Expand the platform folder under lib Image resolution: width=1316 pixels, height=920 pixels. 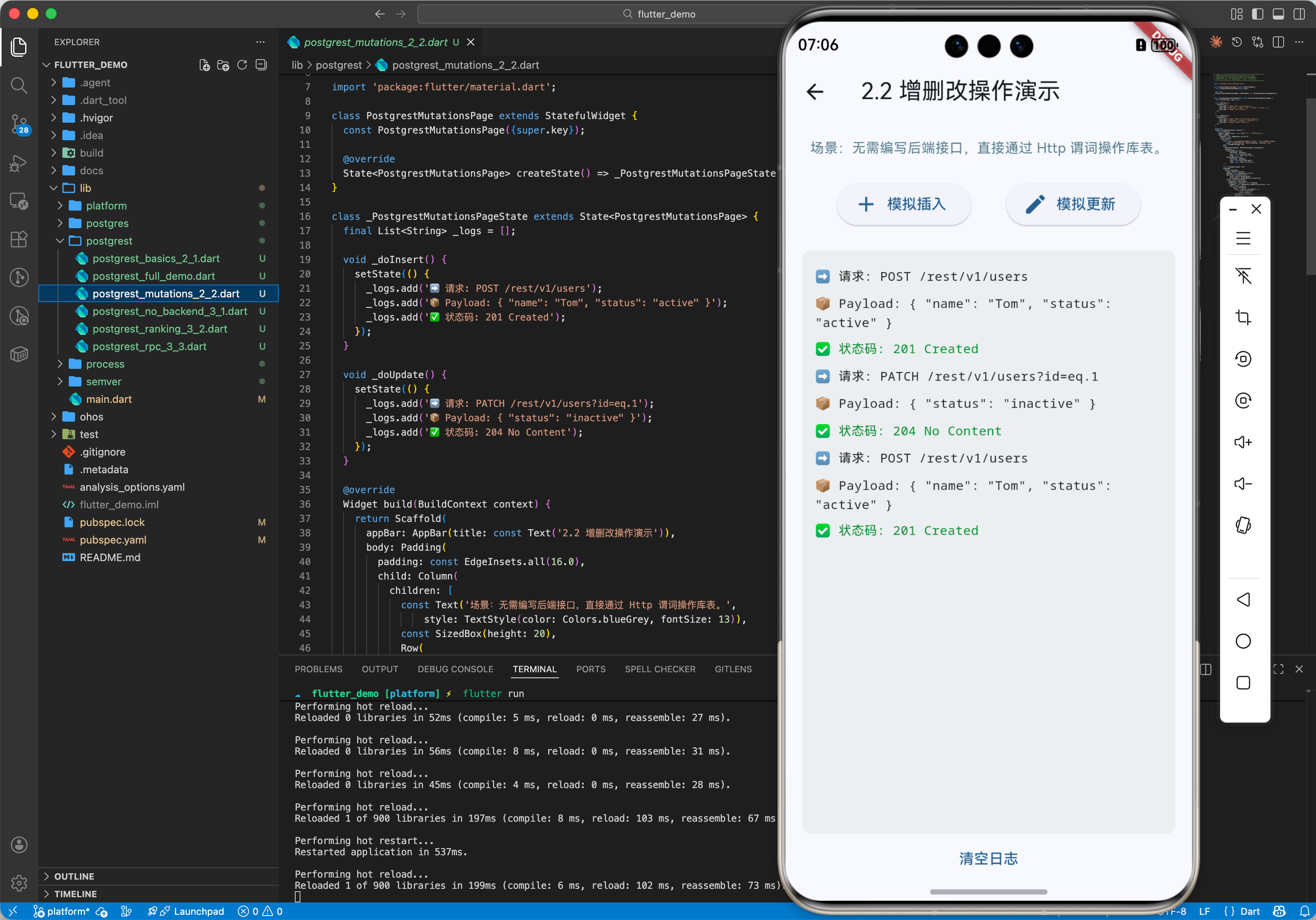tap(106, 206)
